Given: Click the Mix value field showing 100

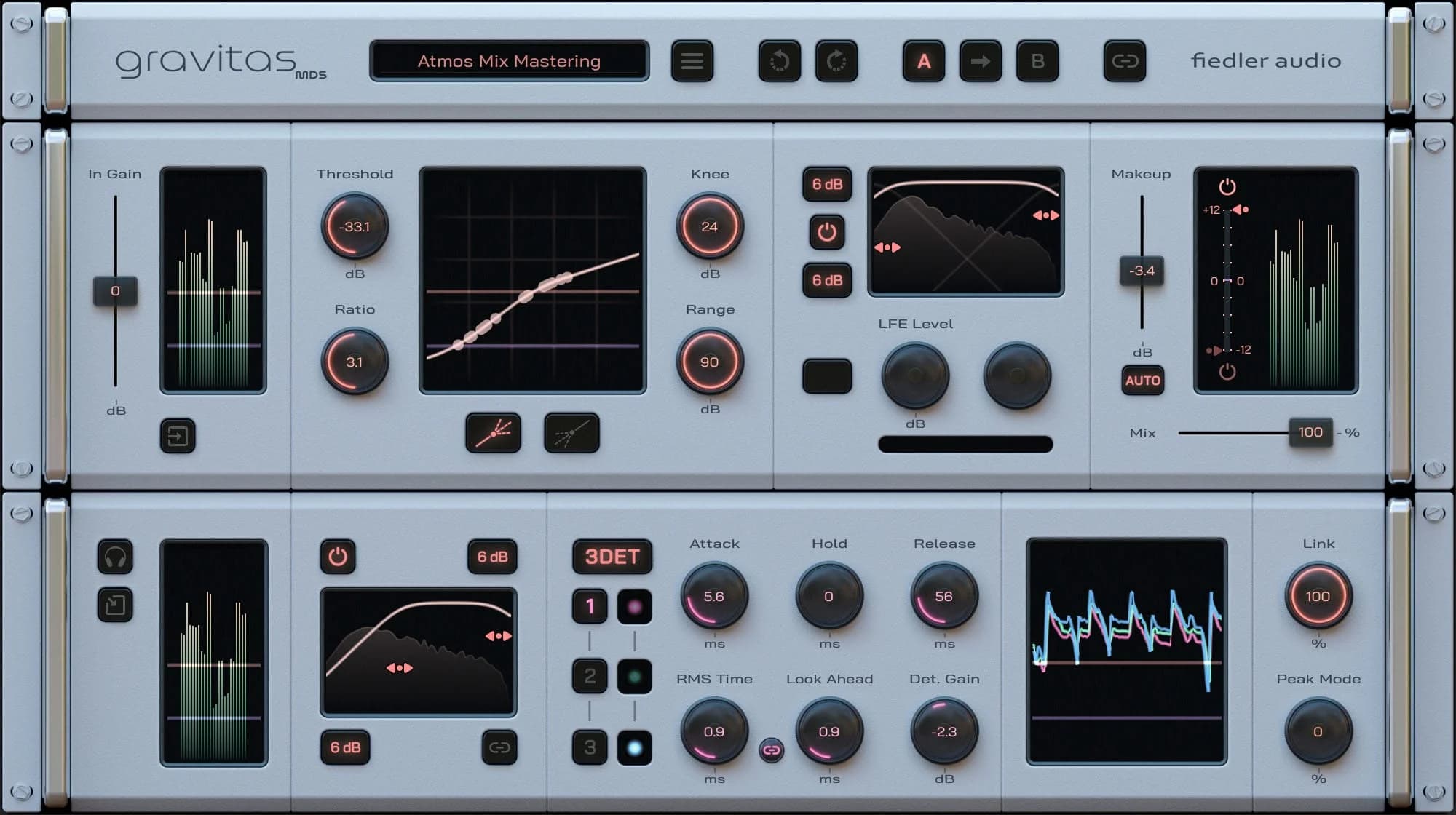Looking at the screenshot, I should point(1310,432).
